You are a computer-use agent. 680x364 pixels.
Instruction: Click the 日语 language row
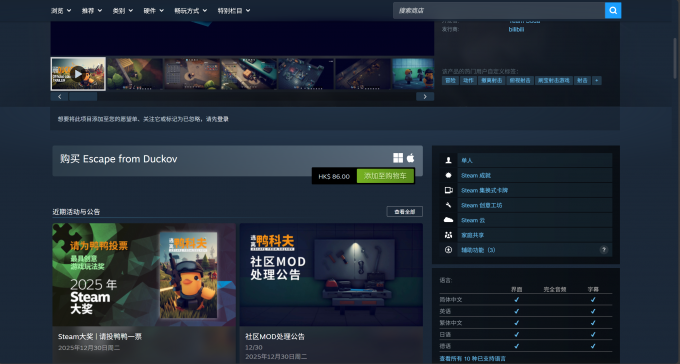click(526, 334)
